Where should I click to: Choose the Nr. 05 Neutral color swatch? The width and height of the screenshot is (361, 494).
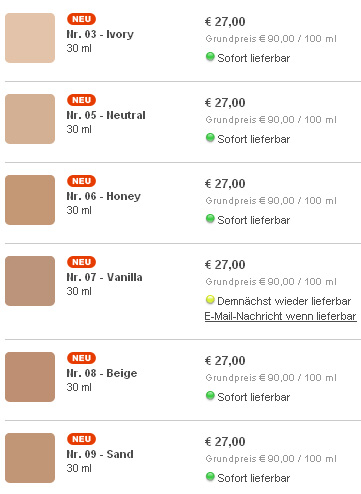pyautogui.click(x=30, y=119)
